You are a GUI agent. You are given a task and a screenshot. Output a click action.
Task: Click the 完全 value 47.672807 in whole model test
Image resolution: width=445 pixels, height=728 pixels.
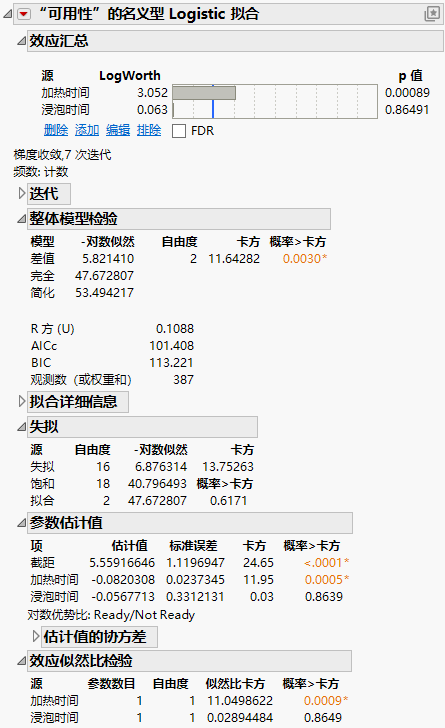105,276
